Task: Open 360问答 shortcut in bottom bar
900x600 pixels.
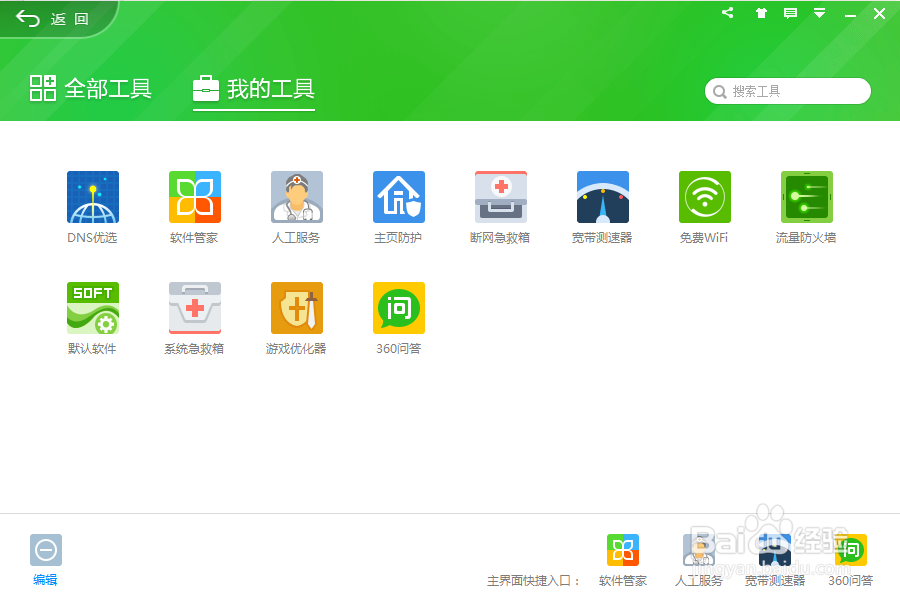Action: (x=851, y=550)
